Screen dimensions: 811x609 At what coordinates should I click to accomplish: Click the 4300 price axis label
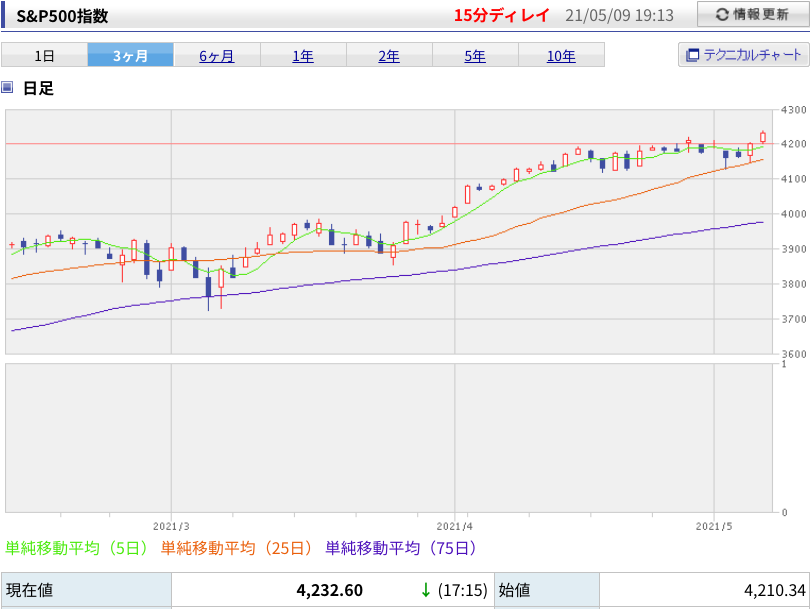tap(794, 110)
